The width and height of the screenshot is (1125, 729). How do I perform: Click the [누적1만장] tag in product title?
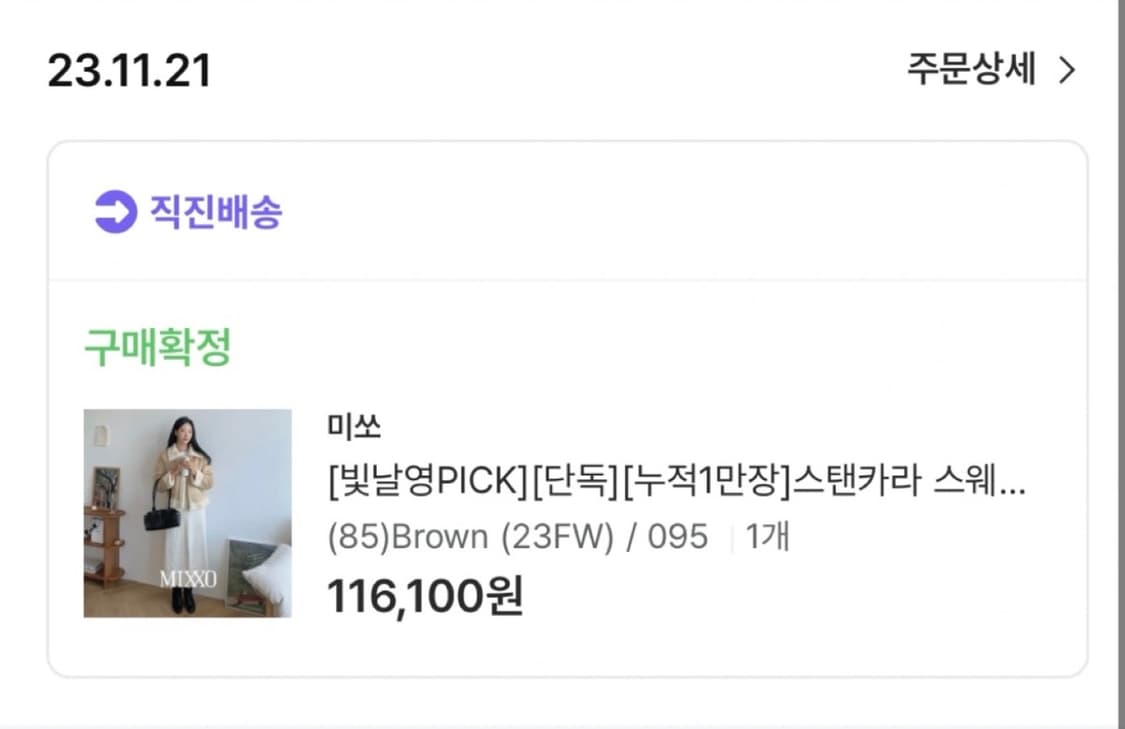coord(706,480)
